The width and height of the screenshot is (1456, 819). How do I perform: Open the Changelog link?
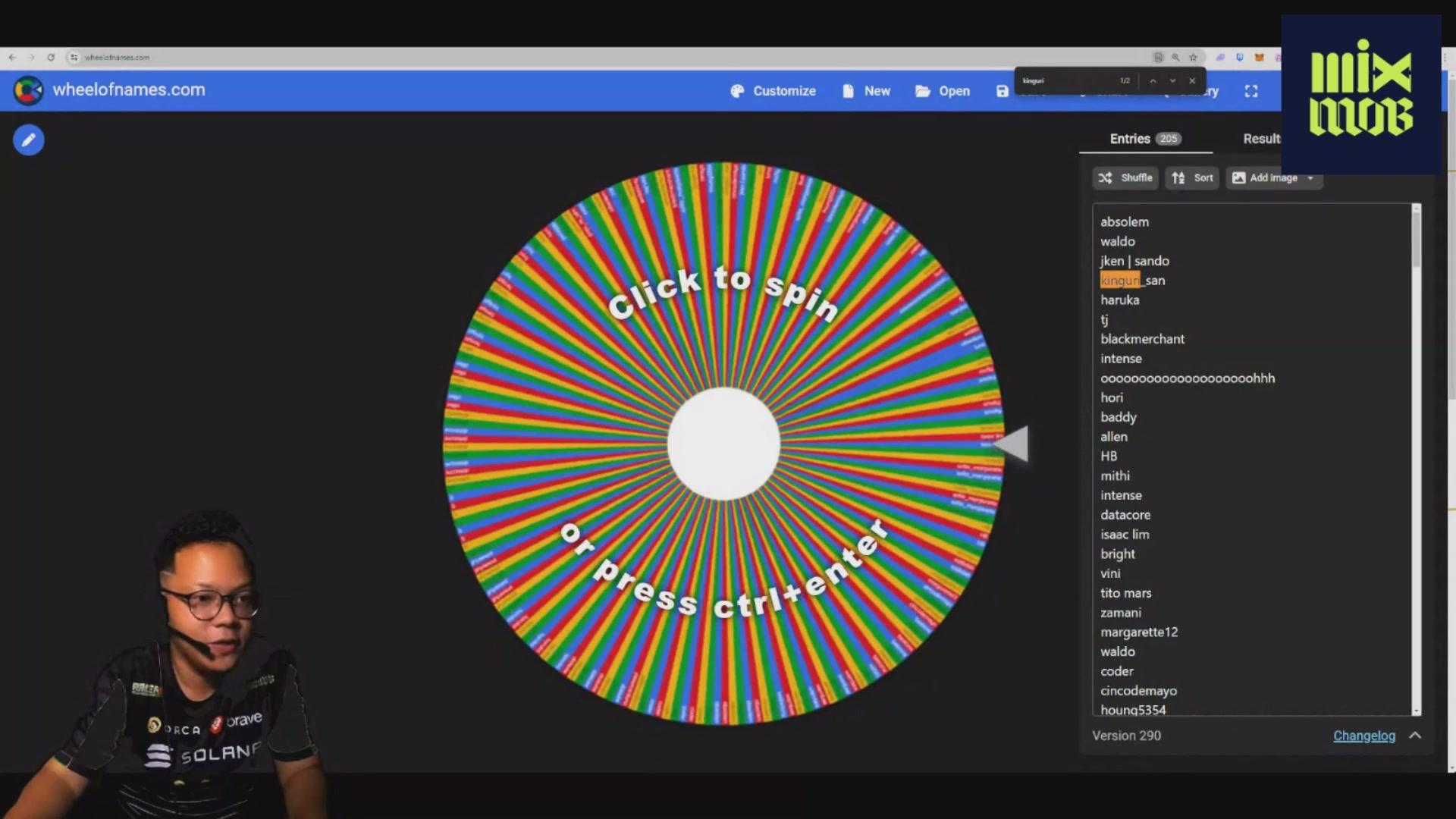pos(1363,736)
